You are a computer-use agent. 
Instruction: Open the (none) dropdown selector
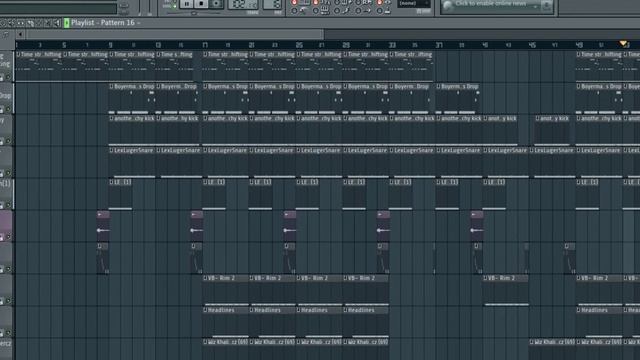click(x=414, y=3)
